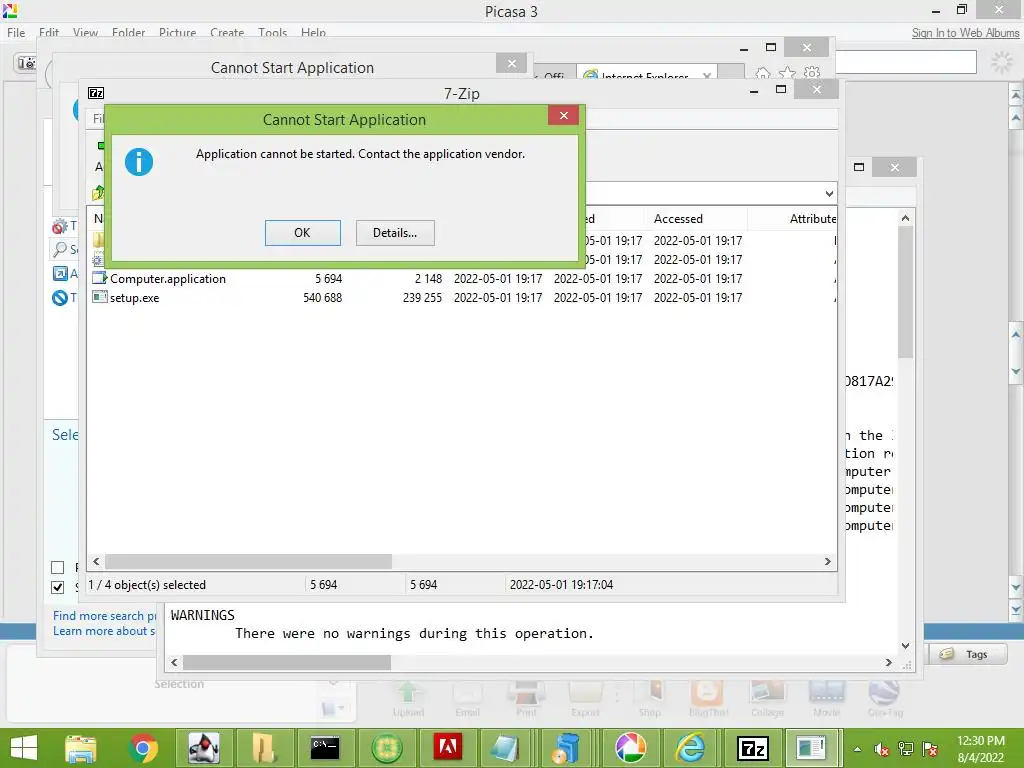Screen dimensions: 1024x768
Task: Click scroll-down arrow beside warnings text
Action: click(x=905, y=646)
